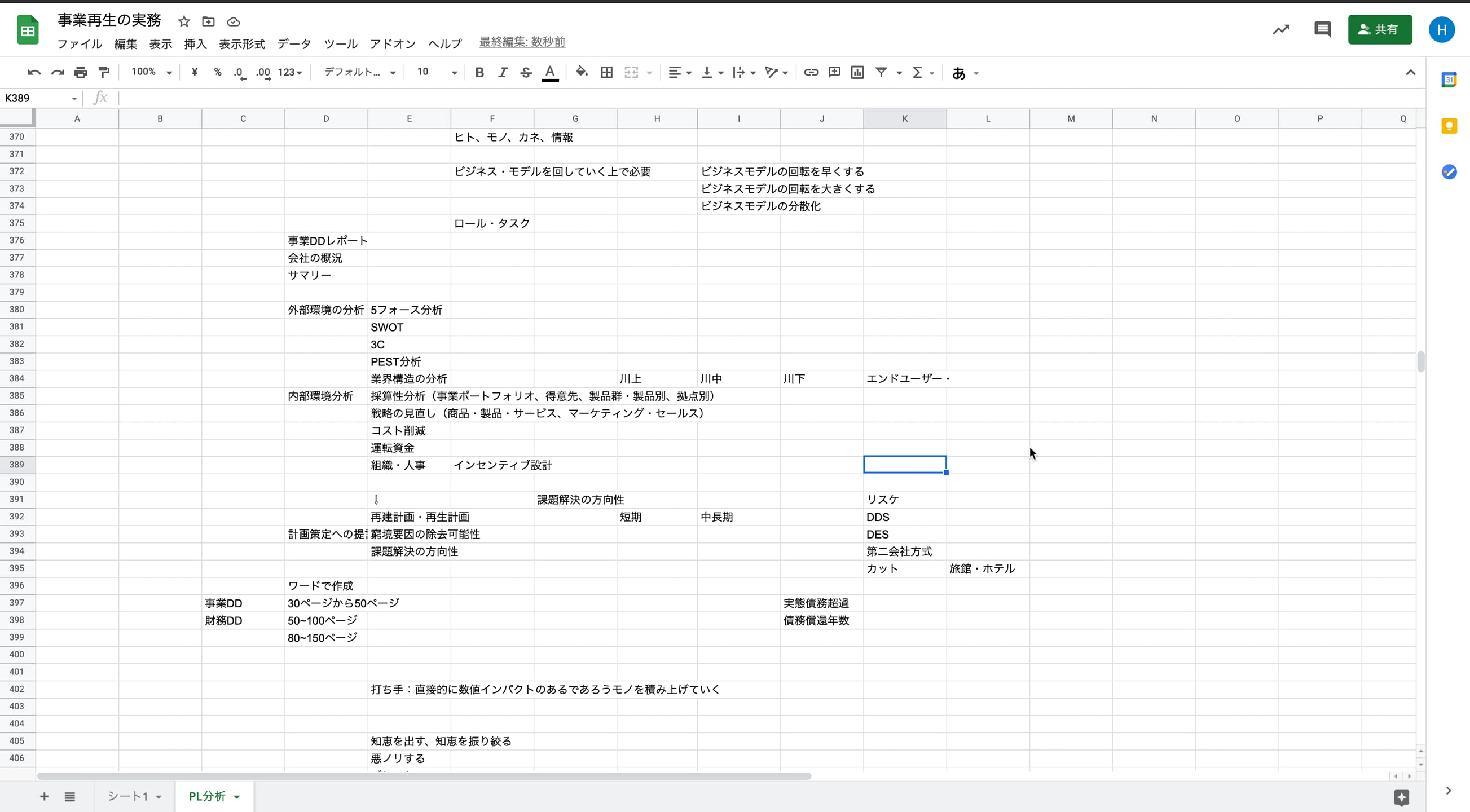Undo the last action

point(34,72)
